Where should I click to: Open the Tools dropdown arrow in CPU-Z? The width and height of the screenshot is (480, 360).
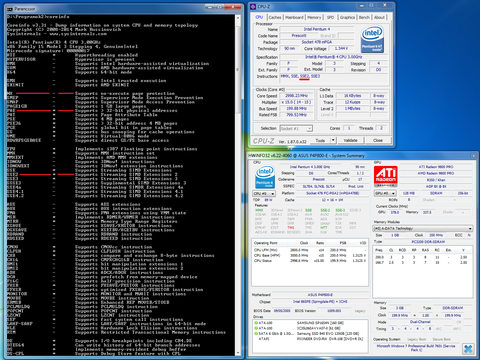pos(333,140)
